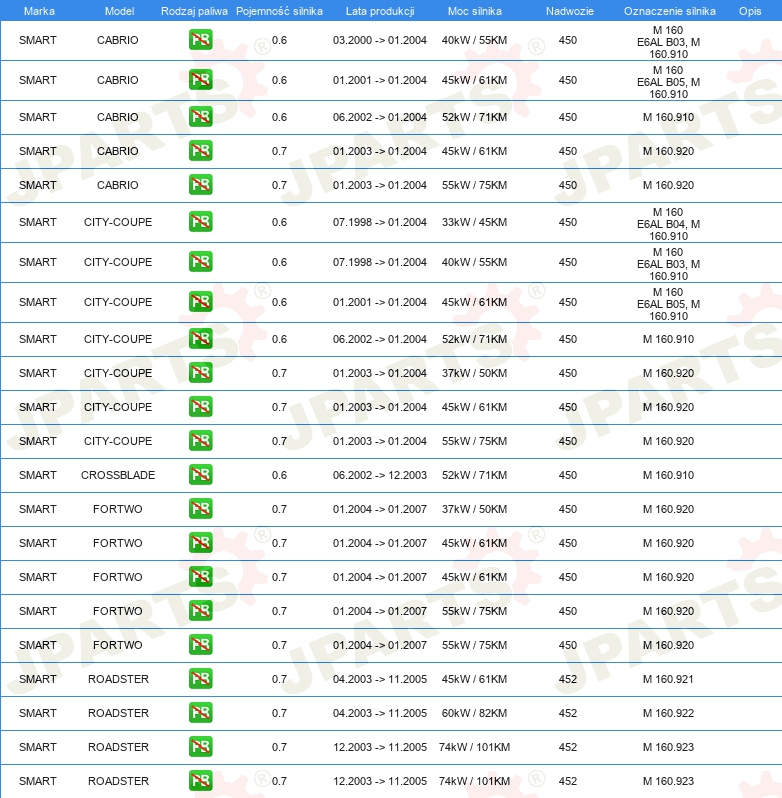Viewport: 782px width, 798px height.
Task: Click the petrol fuel icon in the CROSSBLADE row
Action: (x=200, y=475)
